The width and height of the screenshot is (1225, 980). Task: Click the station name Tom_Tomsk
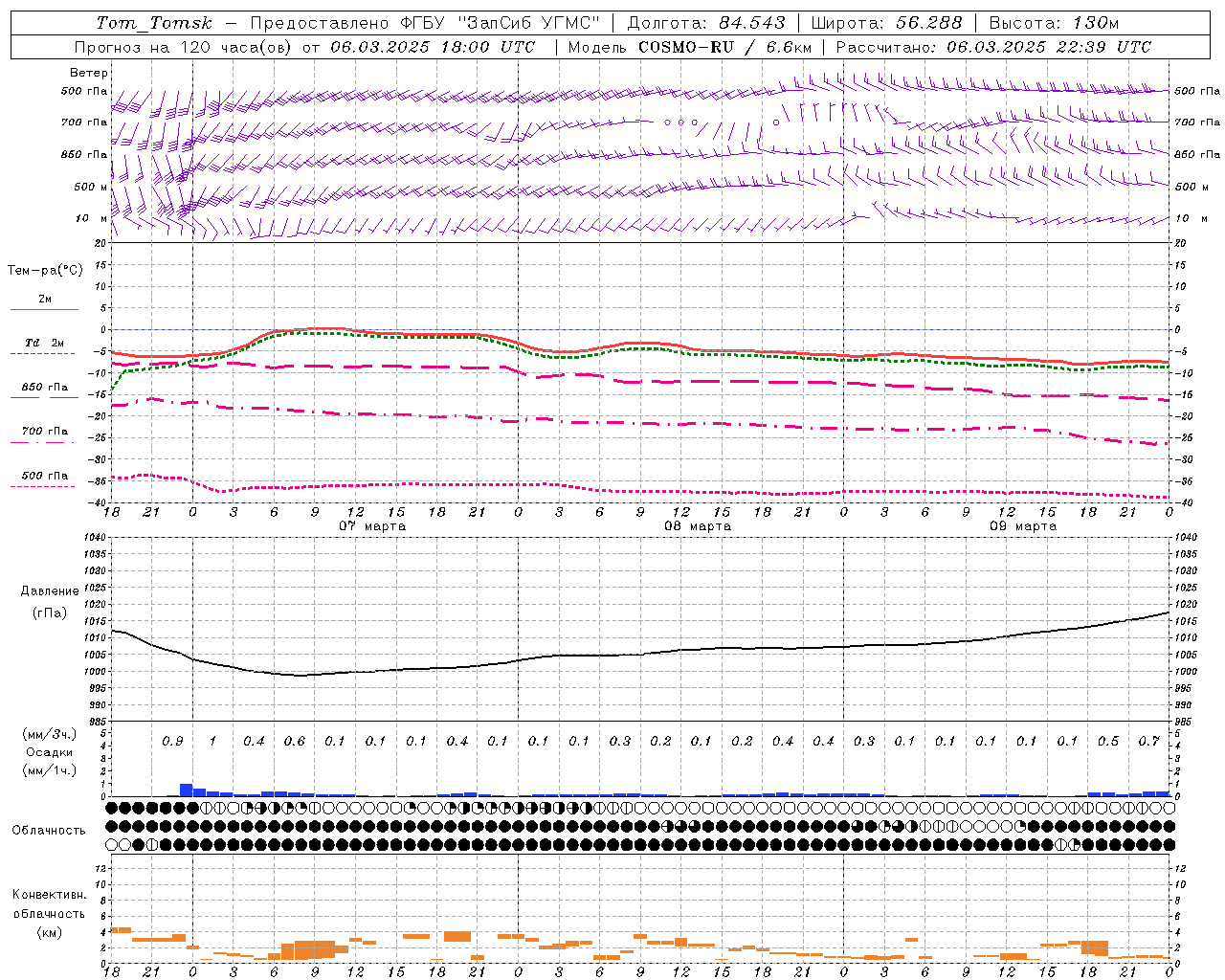(154, 23)
